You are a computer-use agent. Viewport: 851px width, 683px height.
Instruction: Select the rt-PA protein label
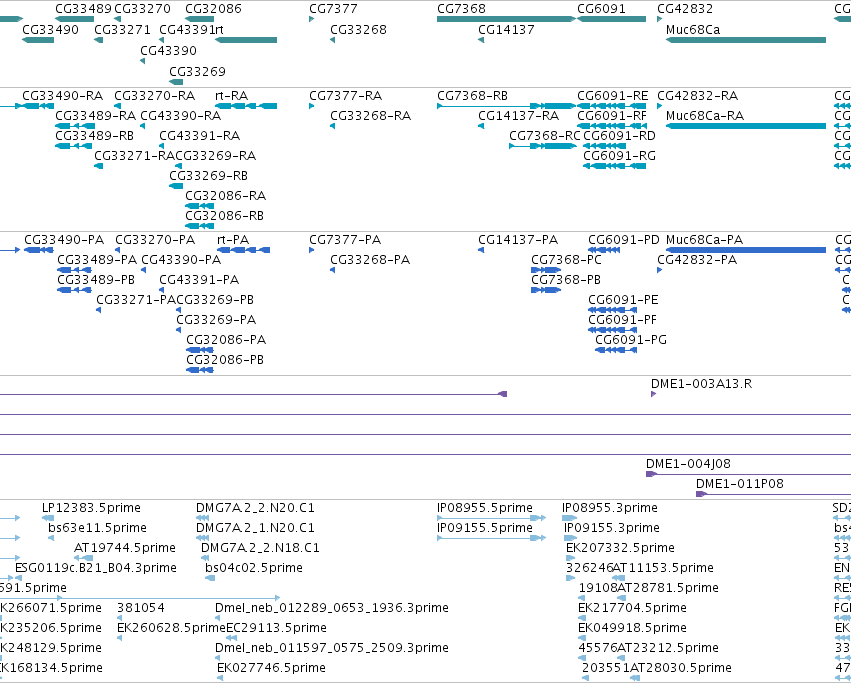coord(233,239)
